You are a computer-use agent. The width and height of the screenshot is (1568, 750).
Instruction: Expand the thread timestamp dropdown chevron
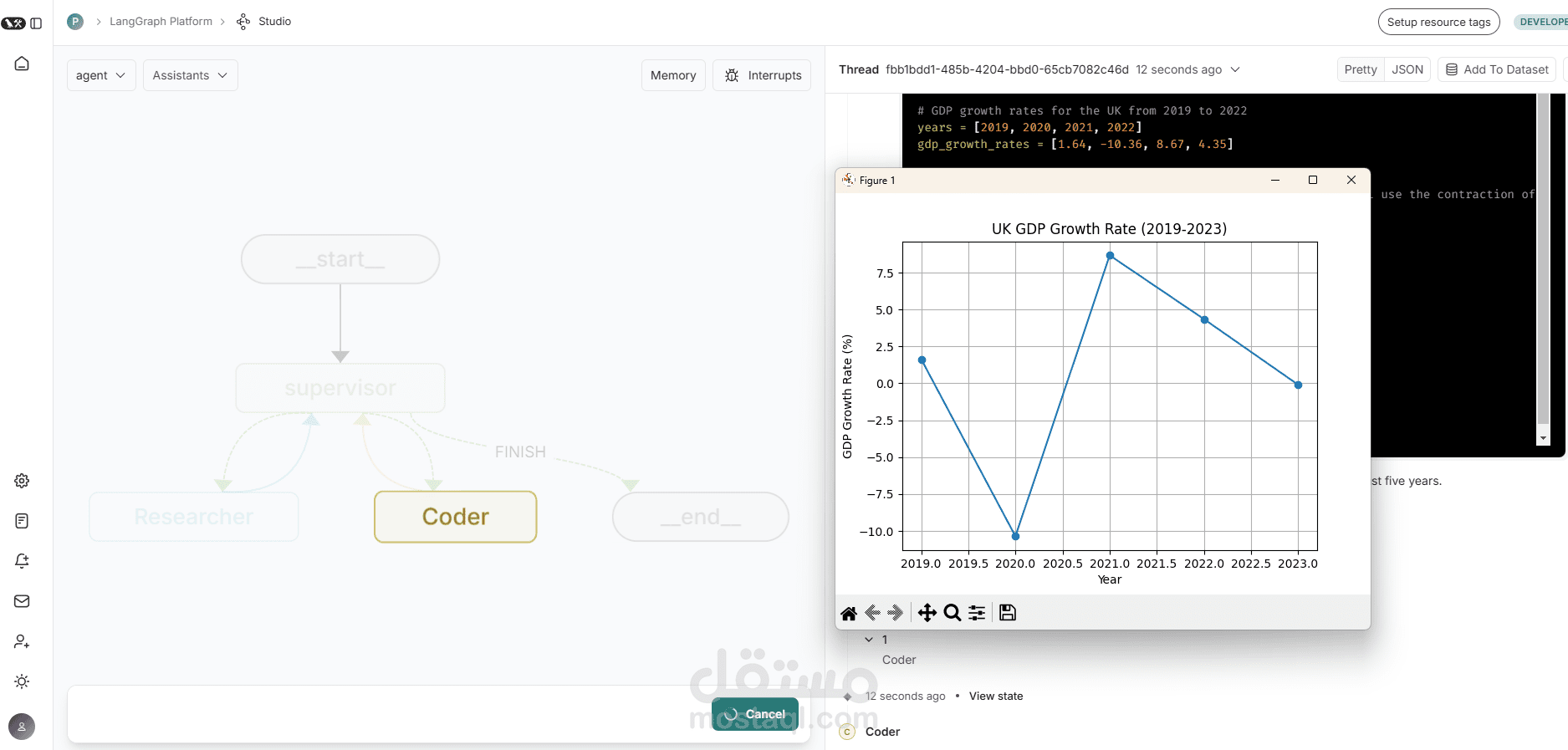click(1235, 69)
